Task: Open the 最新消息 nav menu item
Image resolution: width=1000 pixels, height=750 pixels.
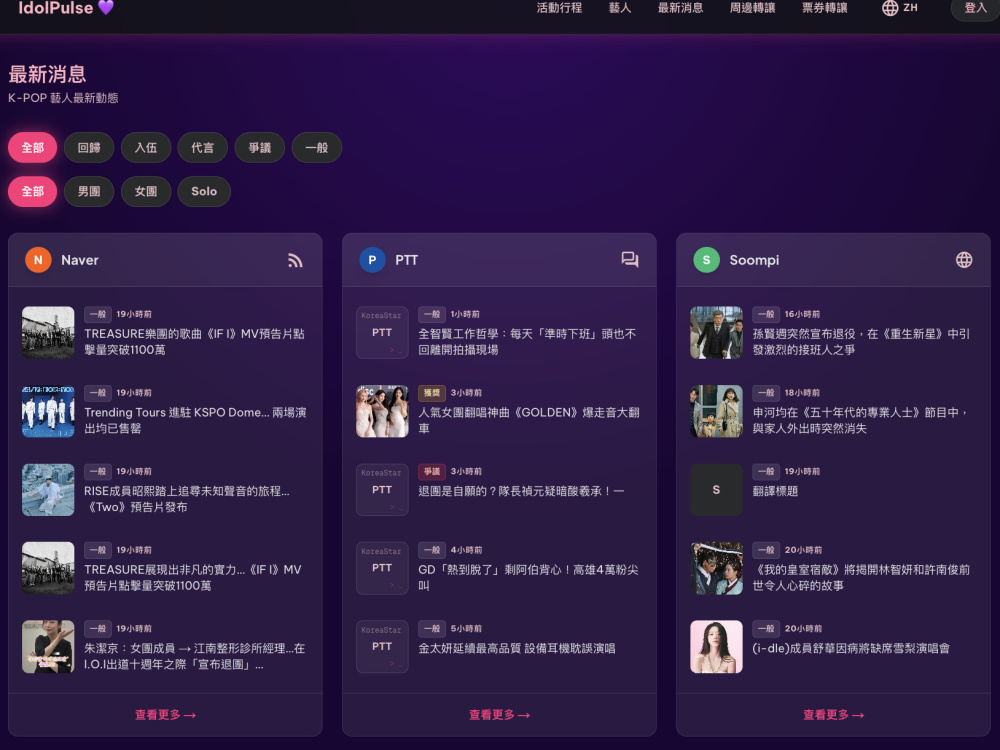Action: tap(680, 8)
